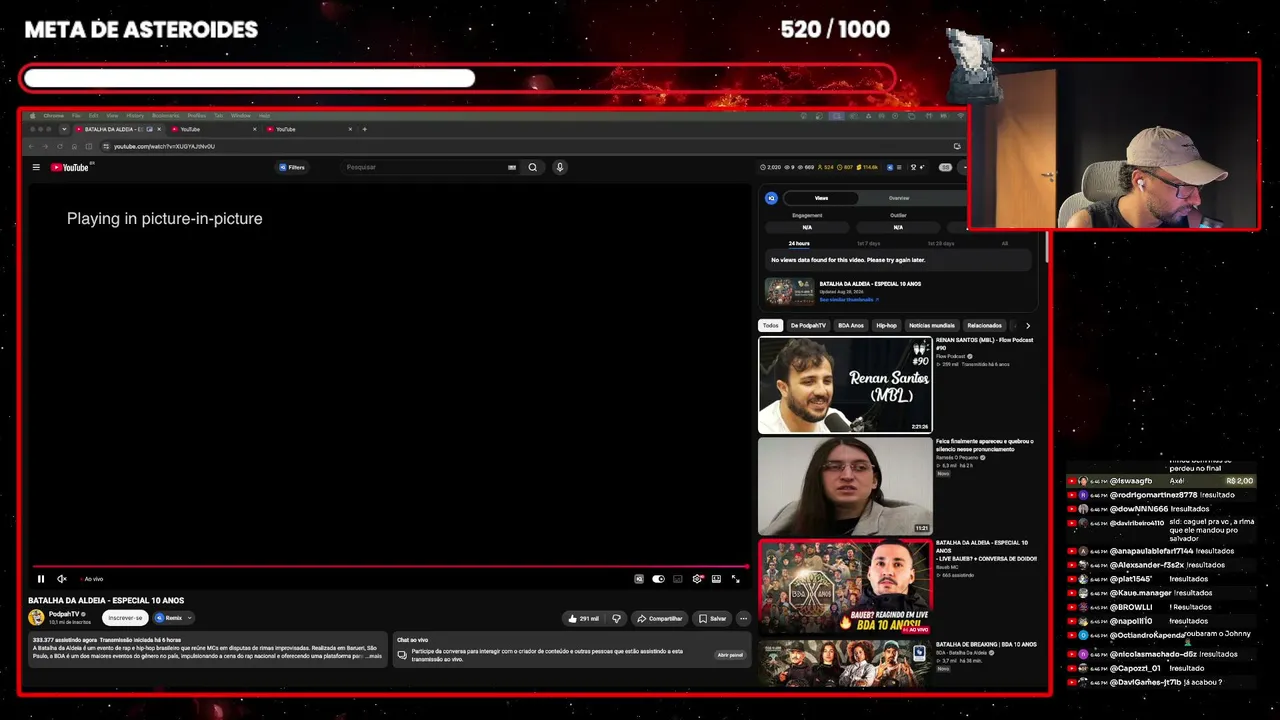This screenshot has height=720, width=1280.
Task: Open a new browser tab with plus
Action: 364,129
